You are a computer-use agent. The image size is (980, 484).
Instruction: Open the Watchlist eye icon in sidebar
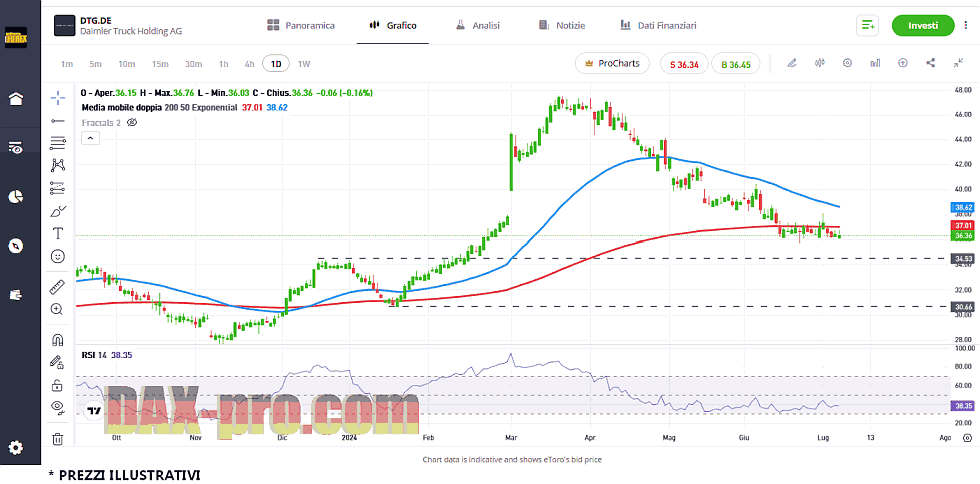[x=16, y=148]
